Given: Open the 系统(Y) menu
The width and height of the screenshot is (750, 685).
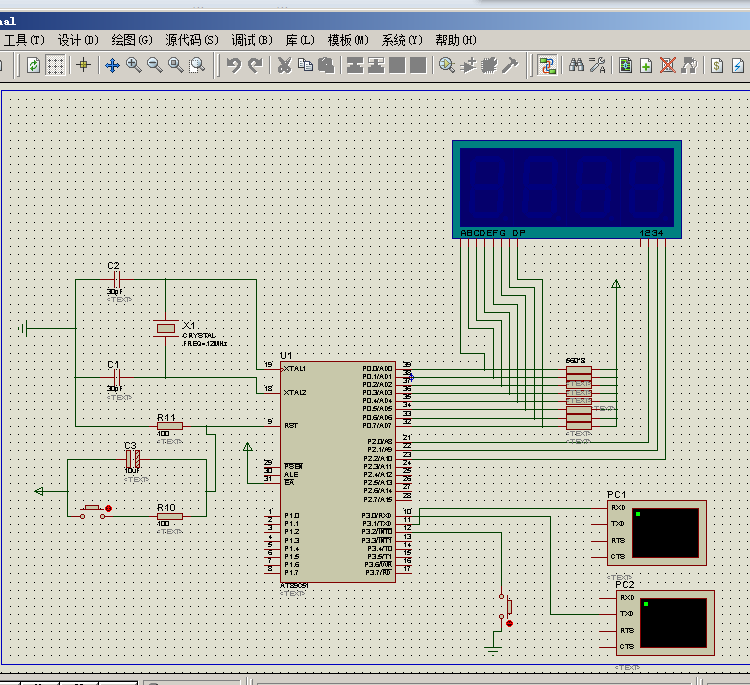Looking at the screenshot, I should (402, 40).
